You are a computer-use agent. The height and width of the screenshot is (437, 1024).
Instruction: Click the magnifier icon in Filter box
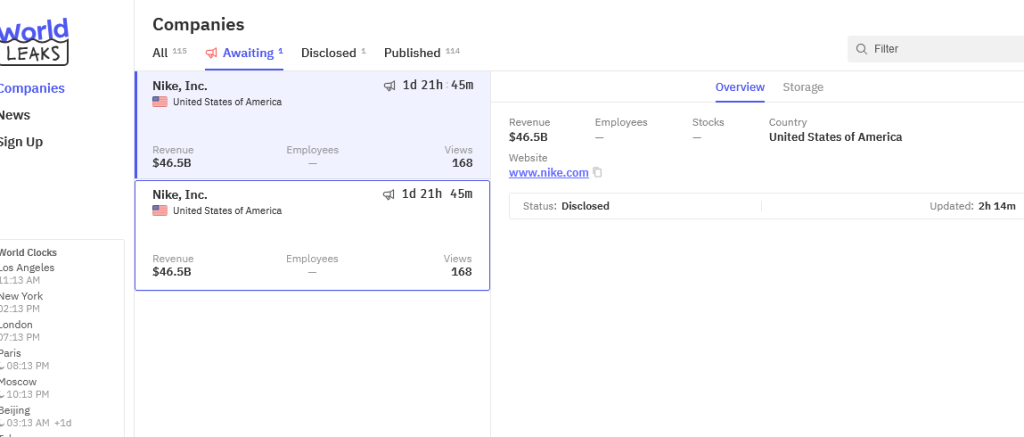tap(860, 49)
